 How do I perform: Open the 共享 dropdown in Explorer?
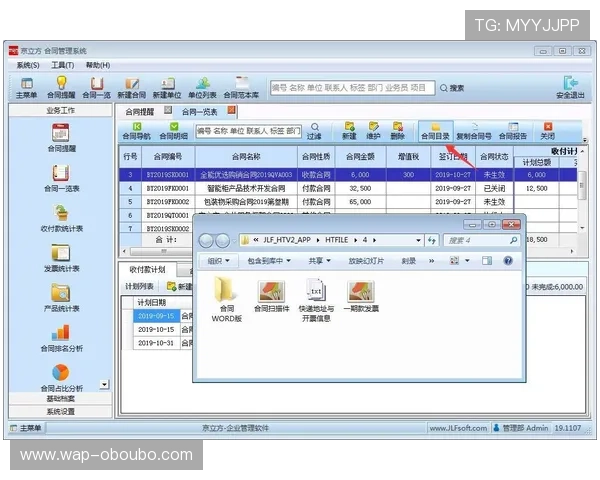coord(319,260)
